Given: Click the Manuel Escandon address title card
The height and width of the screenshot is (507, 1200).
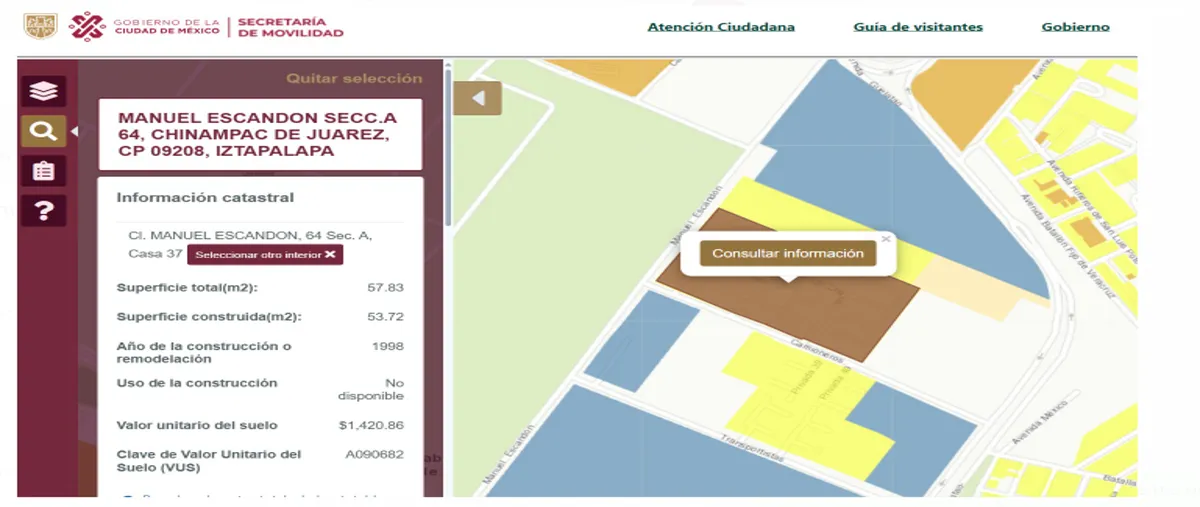Looking at the screenshot, I should 259,134.
